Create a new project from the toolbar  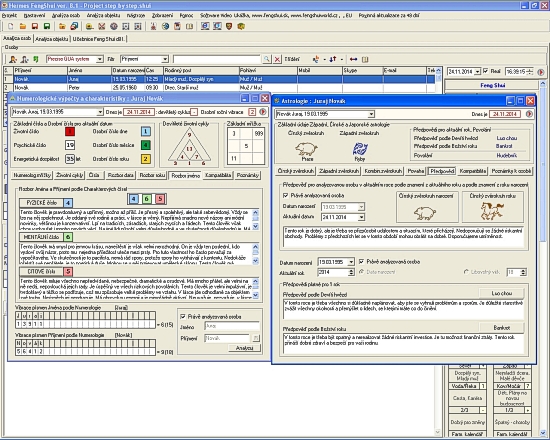coord(11,26)
